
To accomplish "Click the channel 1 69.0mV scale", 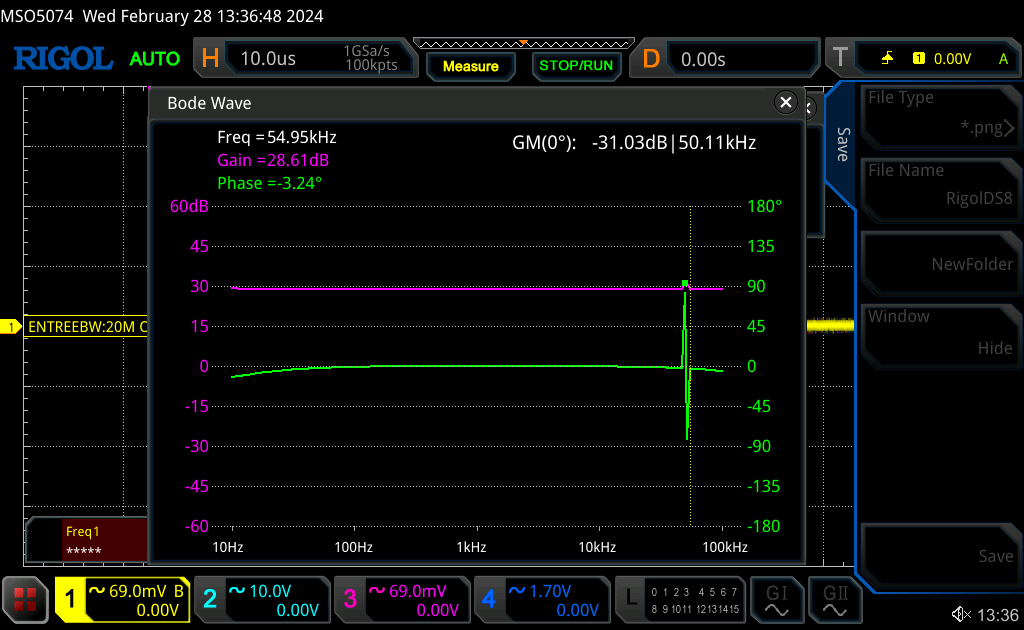I will pos(138,591).
